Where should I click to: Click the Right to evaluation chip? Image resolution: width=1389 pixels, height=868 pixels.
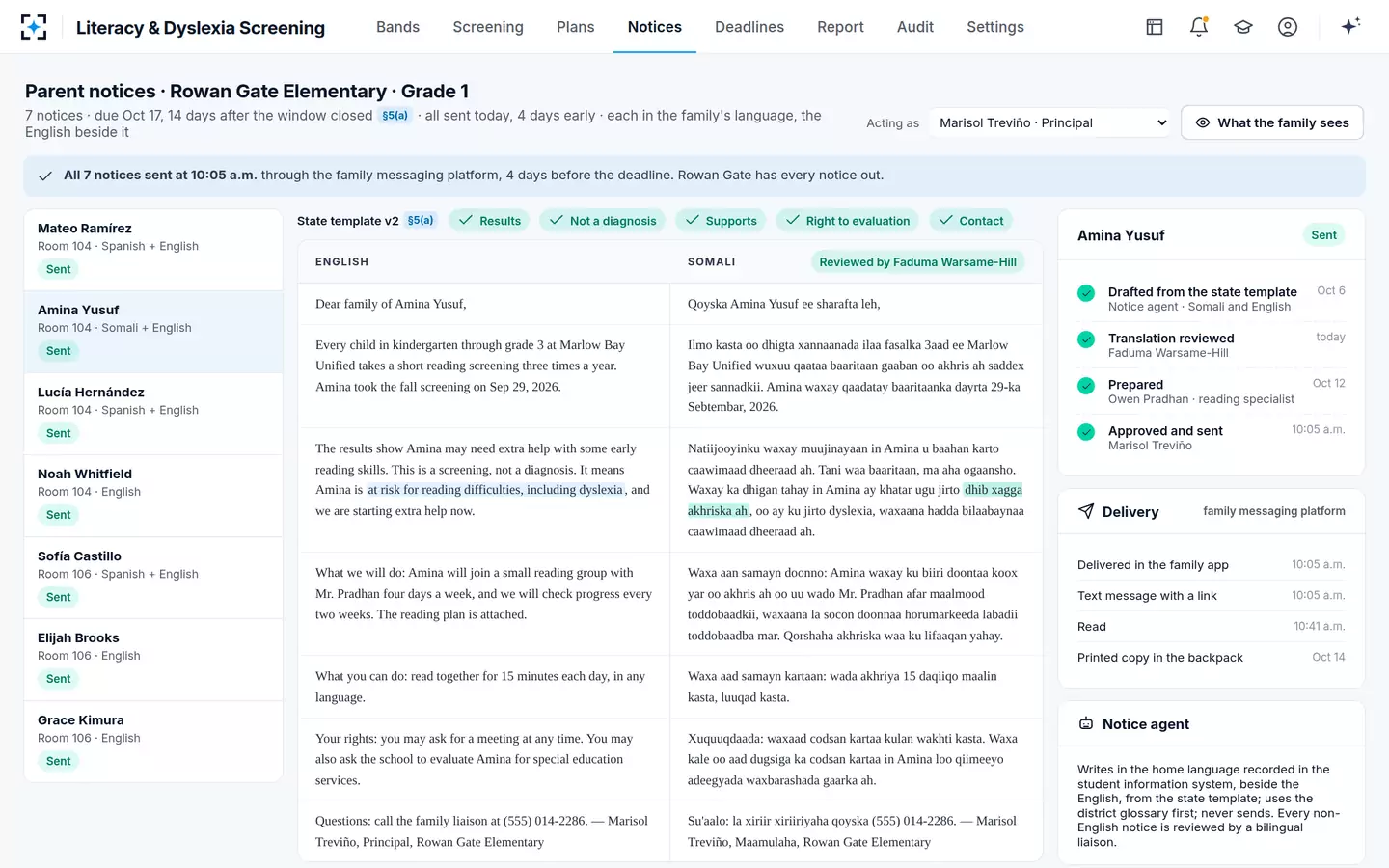click(848, 221)
